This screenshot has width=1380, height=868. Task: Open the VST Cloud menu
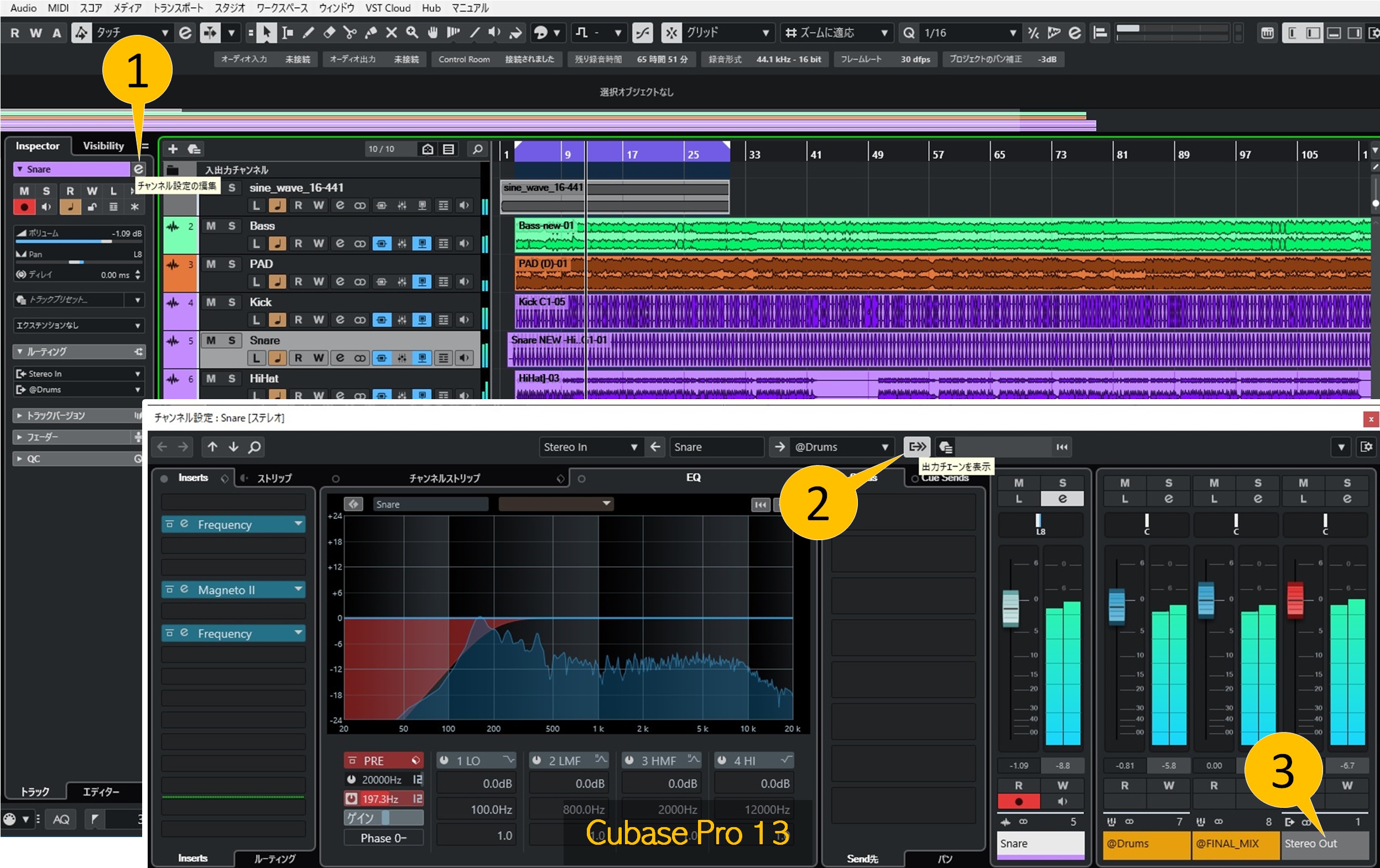[388, 8]
